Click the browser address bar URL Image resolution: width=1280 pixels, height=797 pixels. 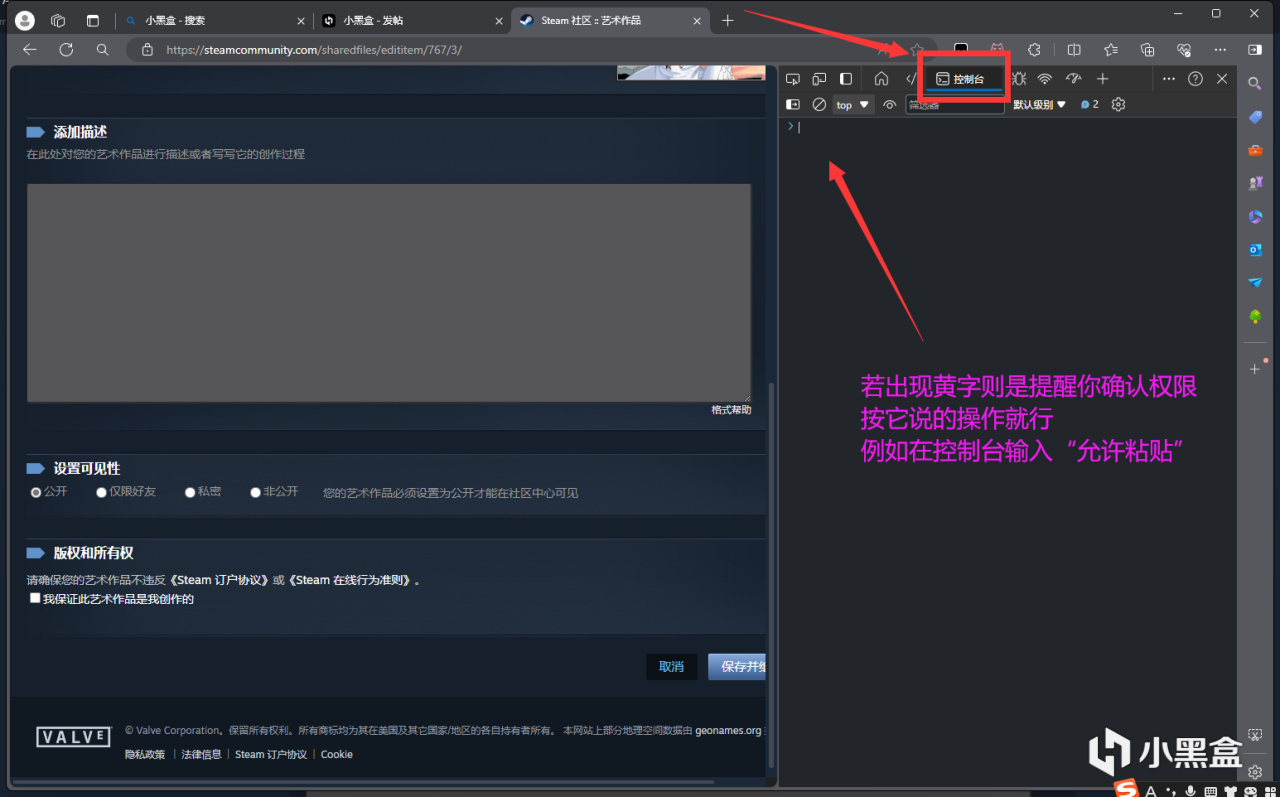coord(314,49)
